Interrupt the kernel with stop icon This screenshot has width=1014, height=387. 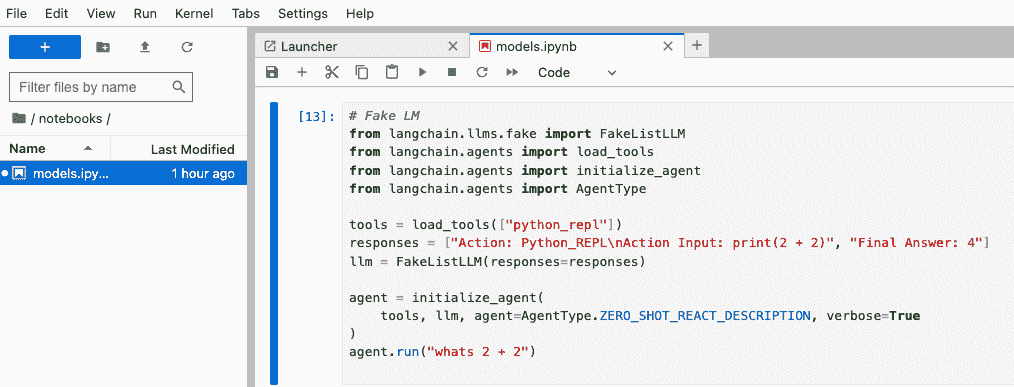click(x=452, y=72)
